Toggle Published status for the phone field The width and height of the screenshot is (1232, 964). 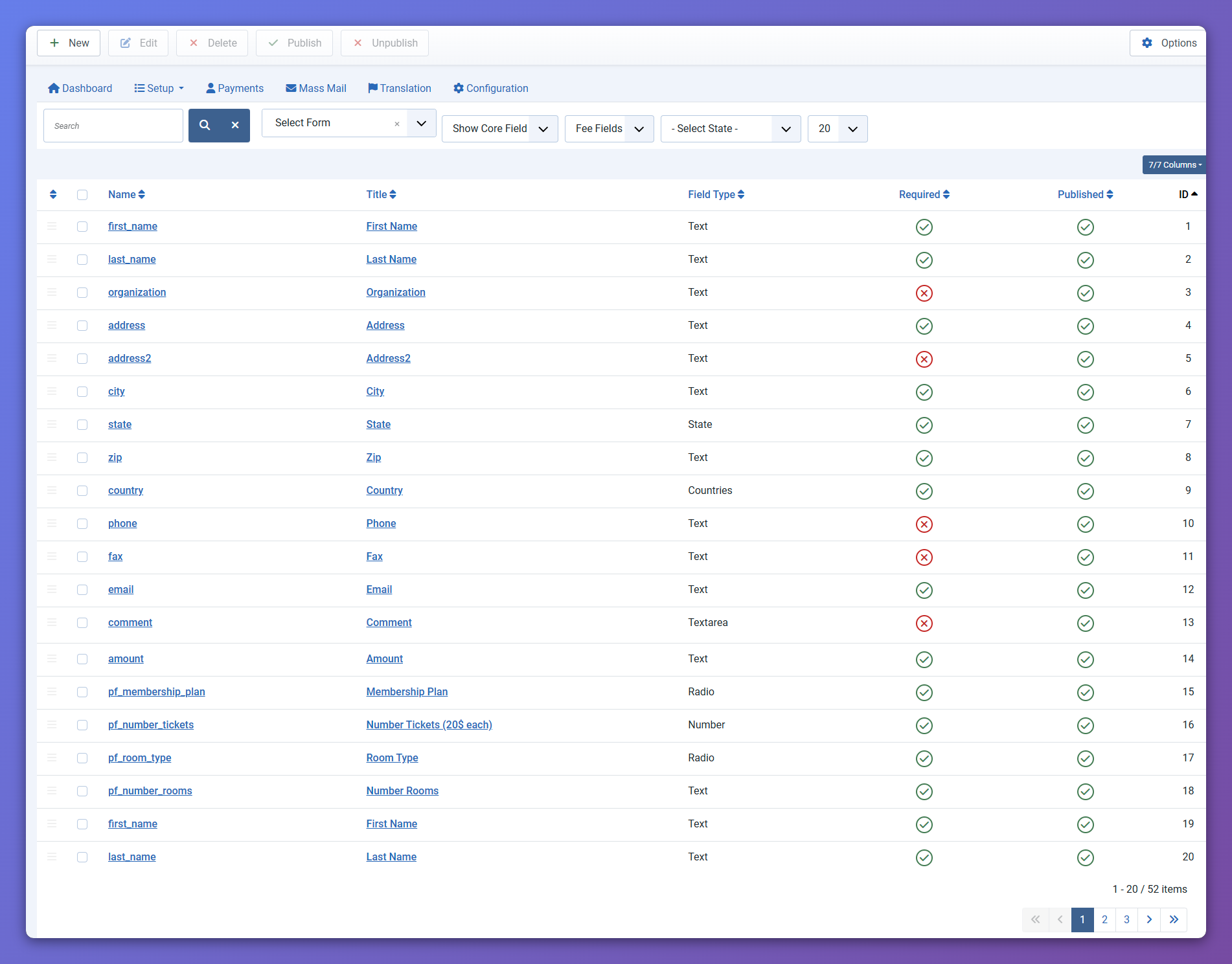click(x=1085, y=524)
